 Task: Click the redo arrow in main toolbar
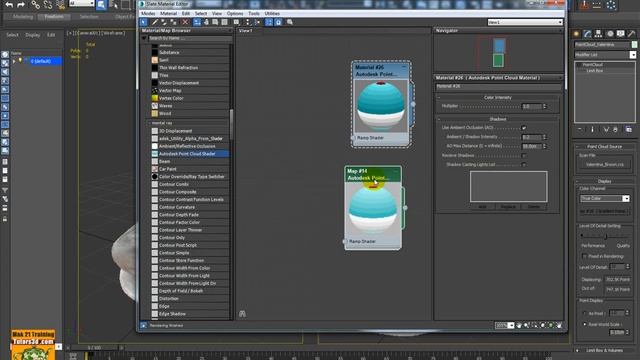click(21, 5)
